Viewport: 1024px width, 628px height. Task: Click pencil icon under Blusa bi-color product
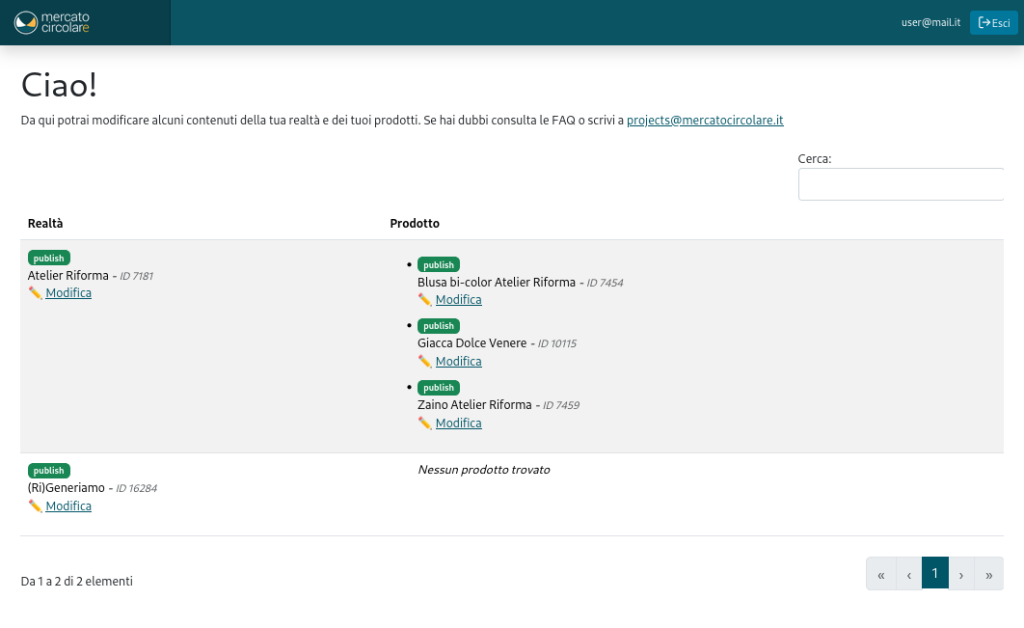[424, 300]
